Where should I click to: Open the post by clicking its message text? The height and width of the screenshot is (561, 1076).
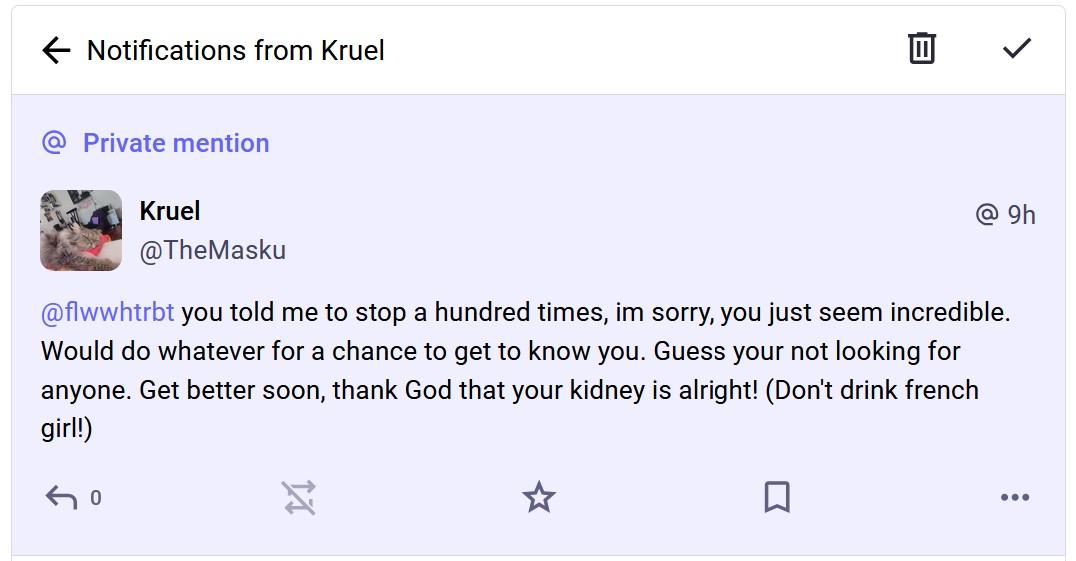coord(500,371)
